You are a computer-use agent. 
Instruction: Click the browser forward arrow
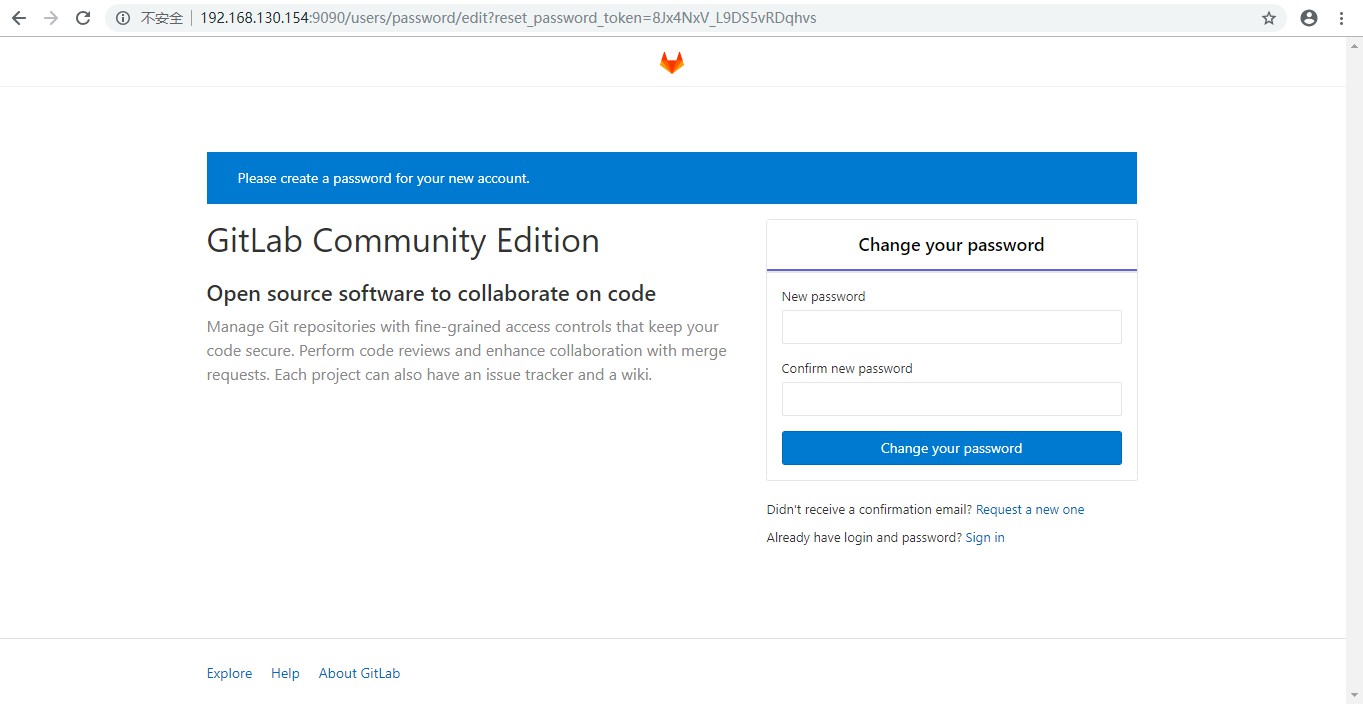51,18
